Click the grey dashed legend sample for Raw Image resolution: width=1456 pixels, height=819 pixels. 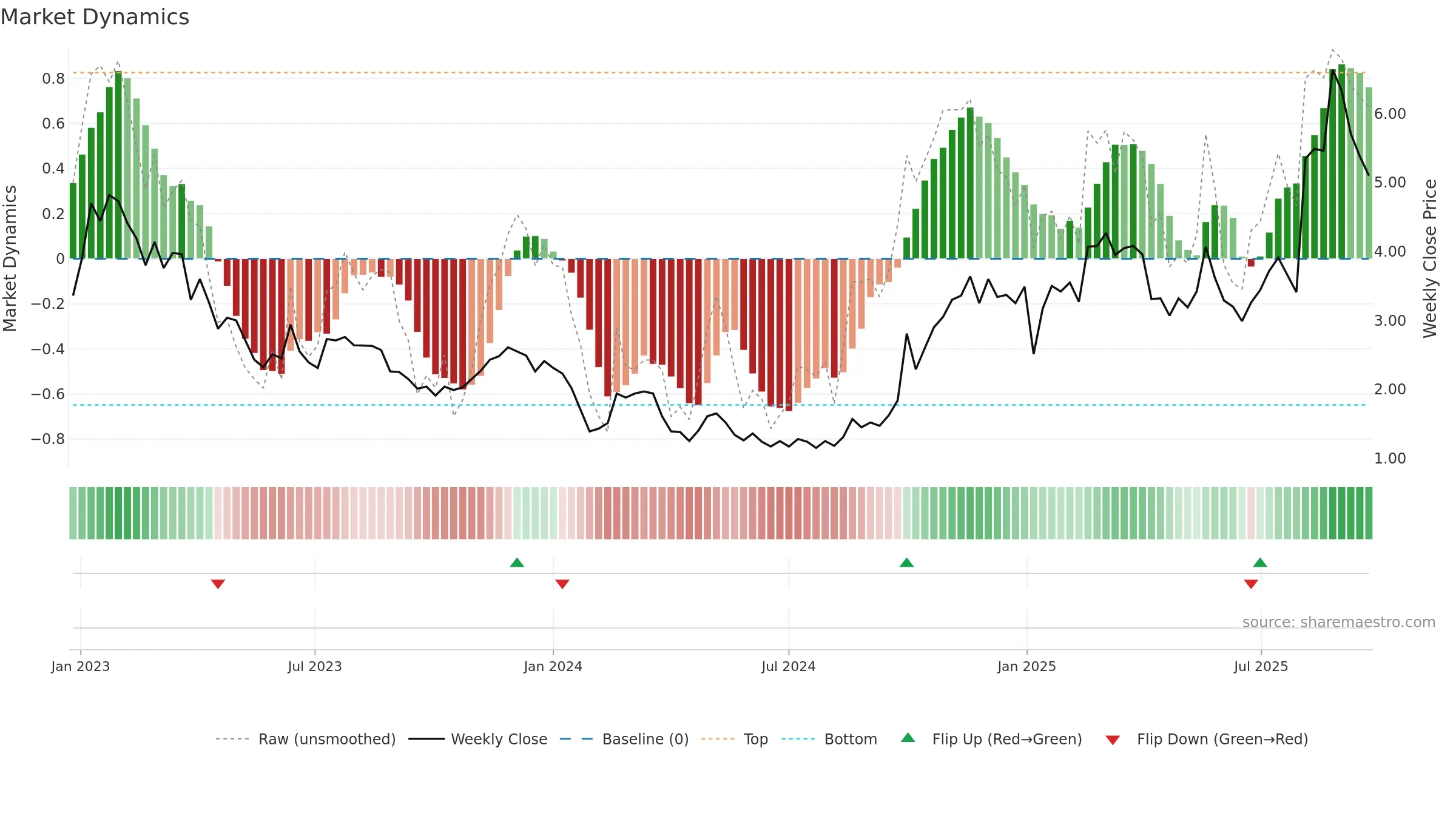tap(232, 739)
